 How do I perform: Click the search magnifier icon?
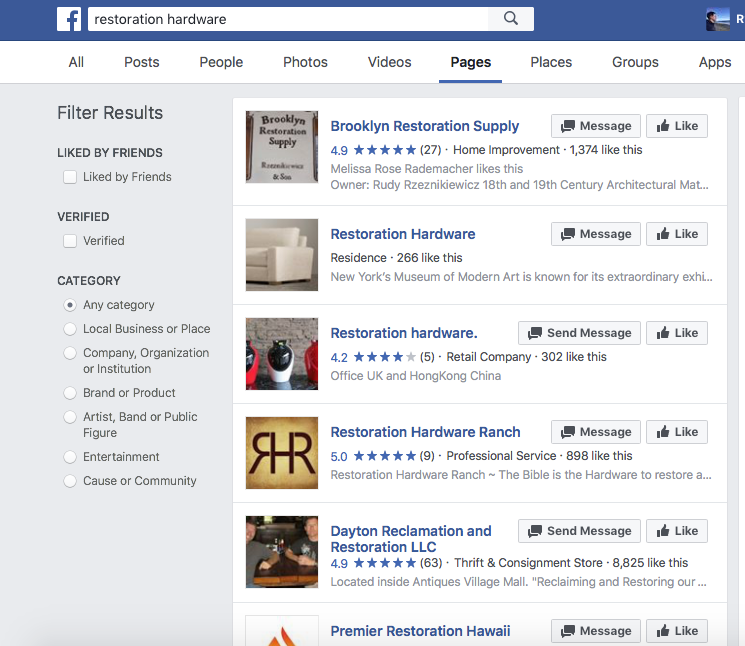[x=511, y=19]
